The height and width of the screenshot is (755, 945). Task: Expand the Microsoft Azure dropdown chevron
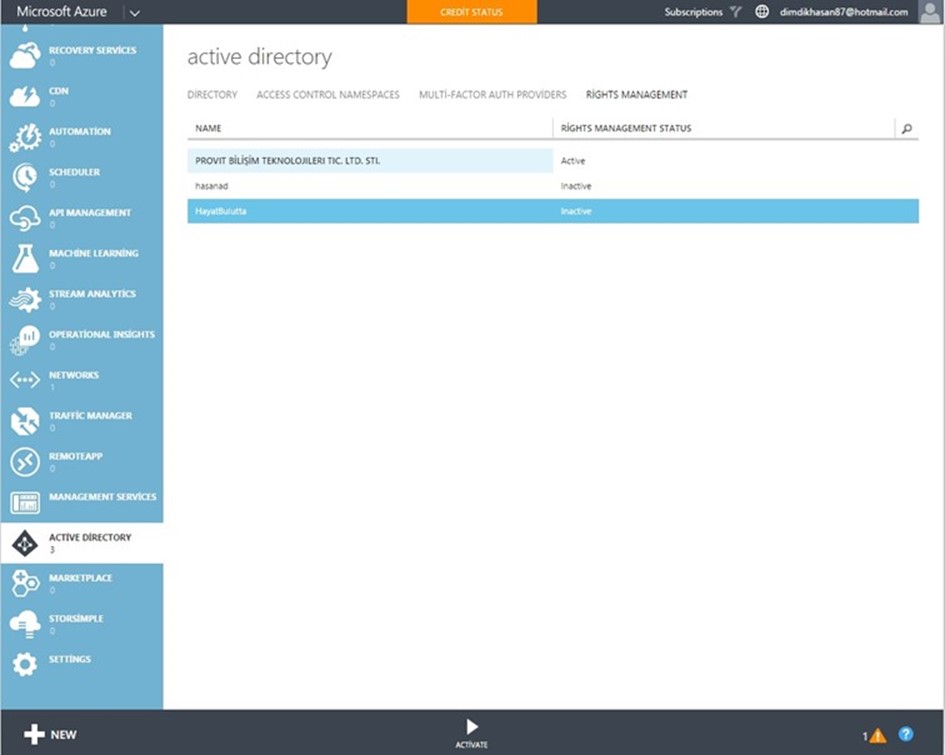coord(135,13)
